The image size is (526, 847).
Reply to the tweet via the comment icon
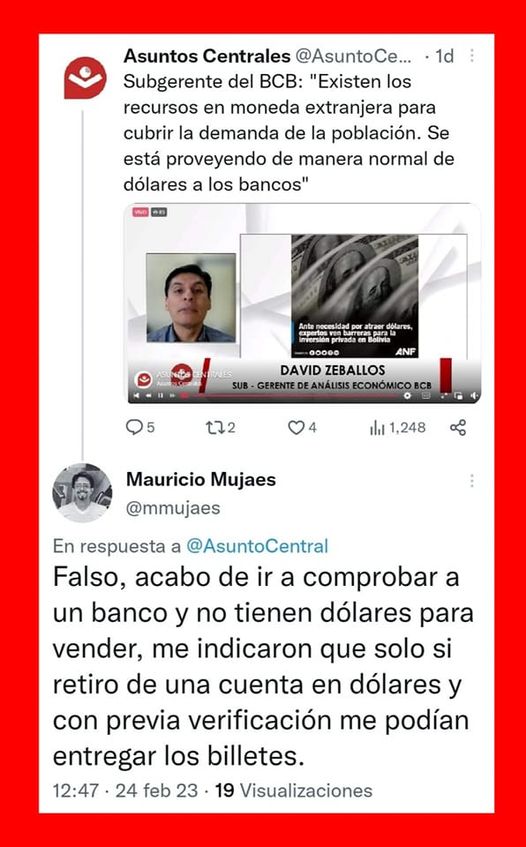pos(133,428)
